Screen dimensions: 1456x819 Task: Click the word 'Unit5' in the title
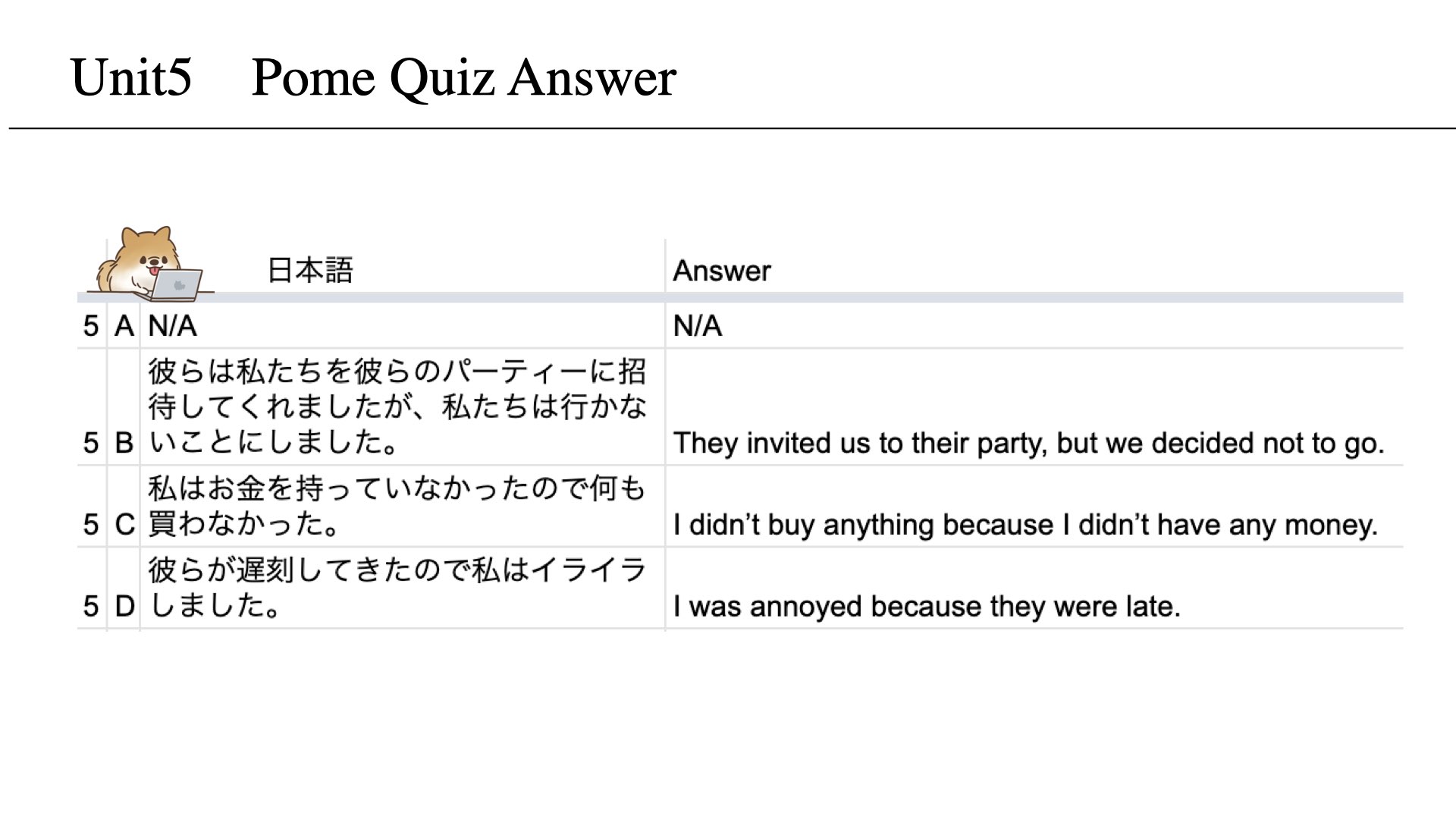(131, 77)
